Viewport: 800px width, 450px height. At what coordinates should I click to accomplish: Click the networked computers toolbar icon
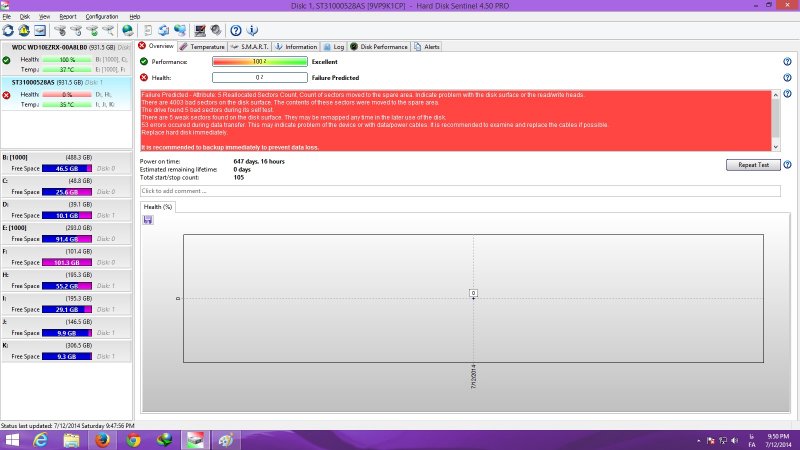point(180,31)
